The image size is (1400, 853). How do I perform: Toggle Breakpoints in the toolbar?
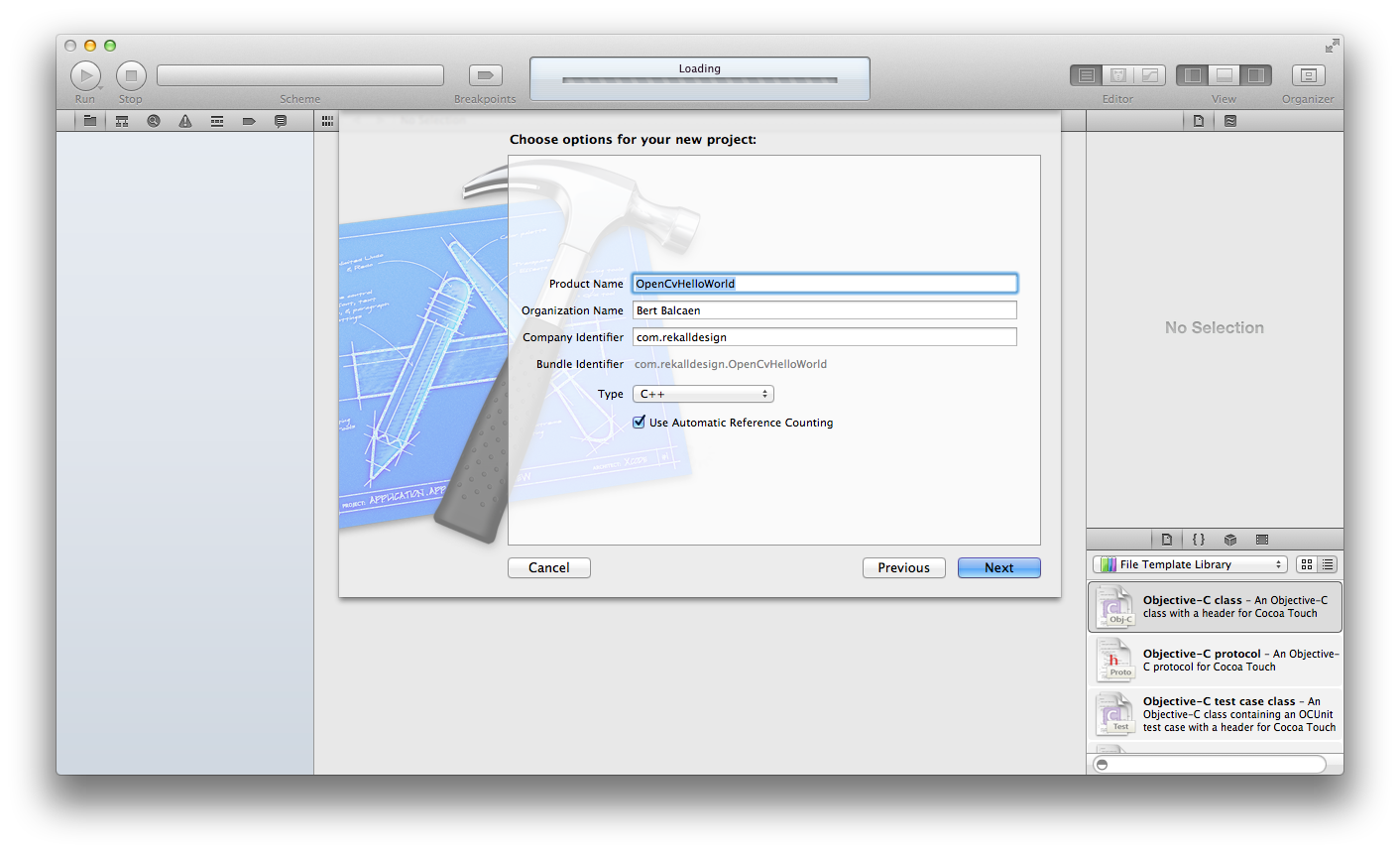coord(485,75)
